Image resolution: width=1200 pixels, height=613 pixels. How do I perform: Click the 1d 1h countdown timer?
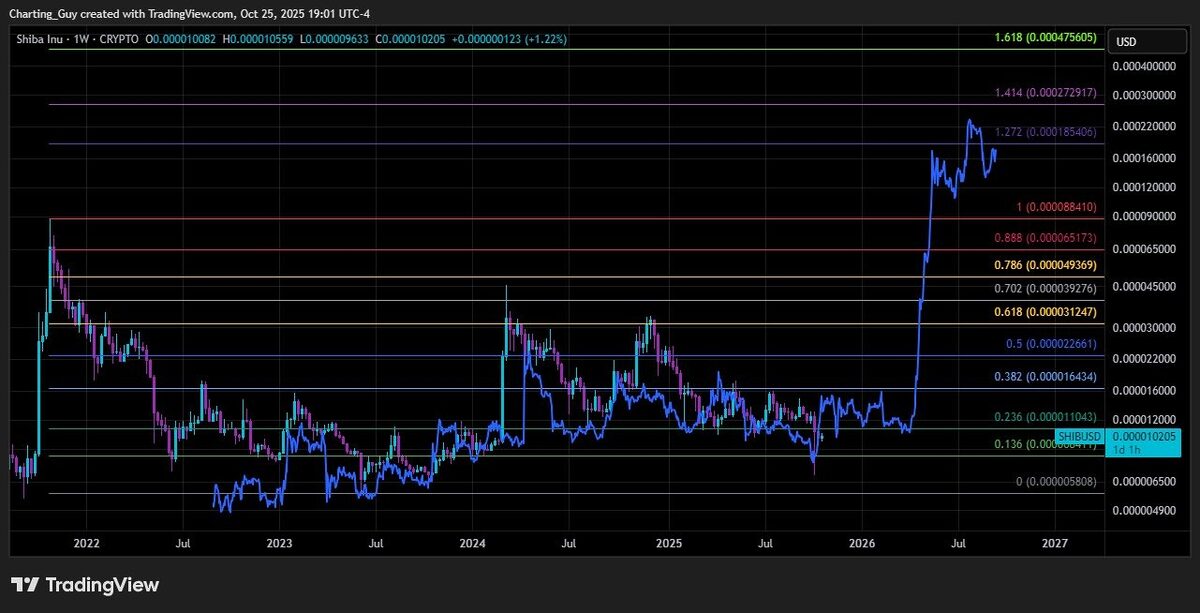(1125, 449)
